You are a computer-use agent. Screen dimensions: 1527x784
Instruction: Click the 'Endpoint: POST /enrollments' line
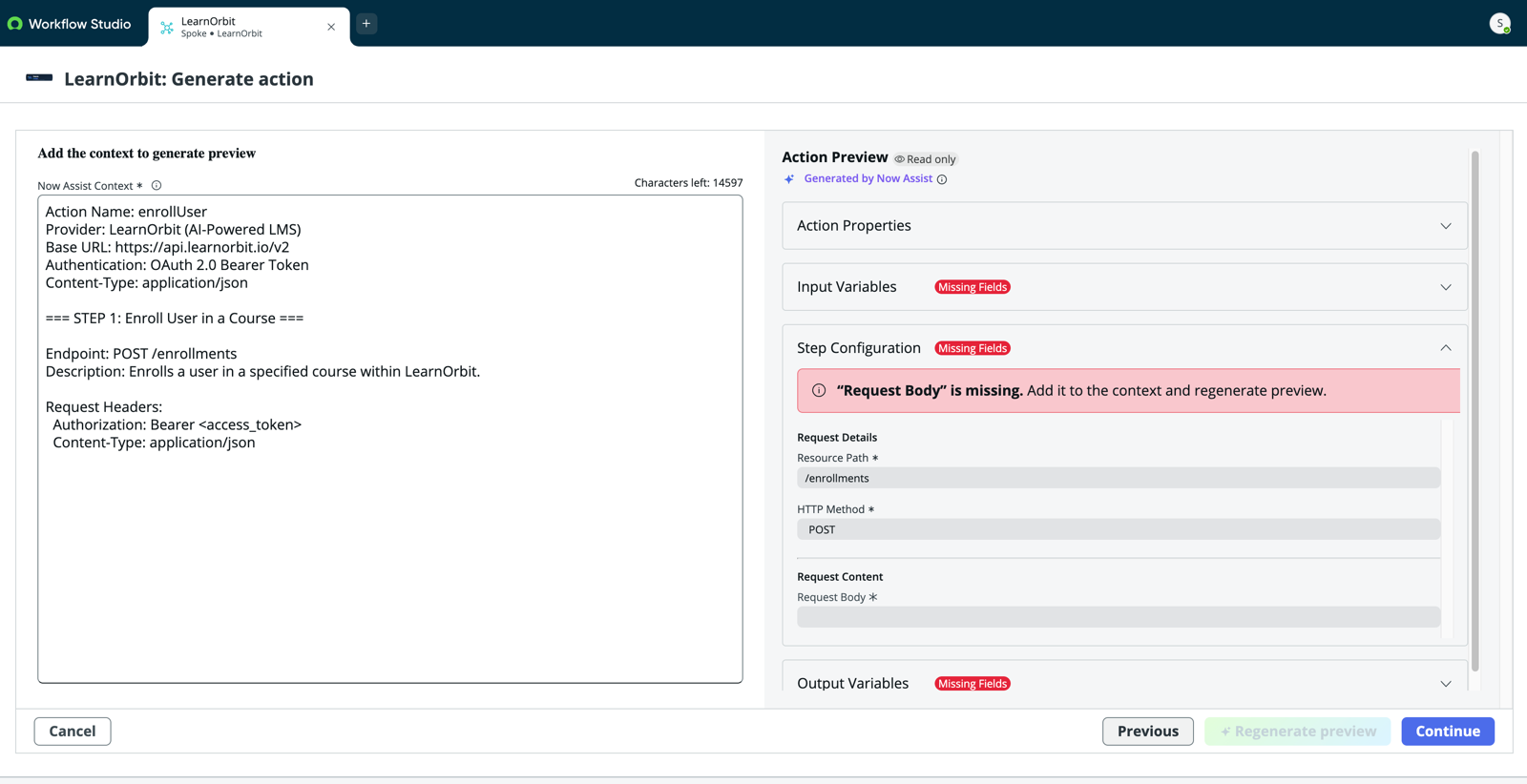141,354
